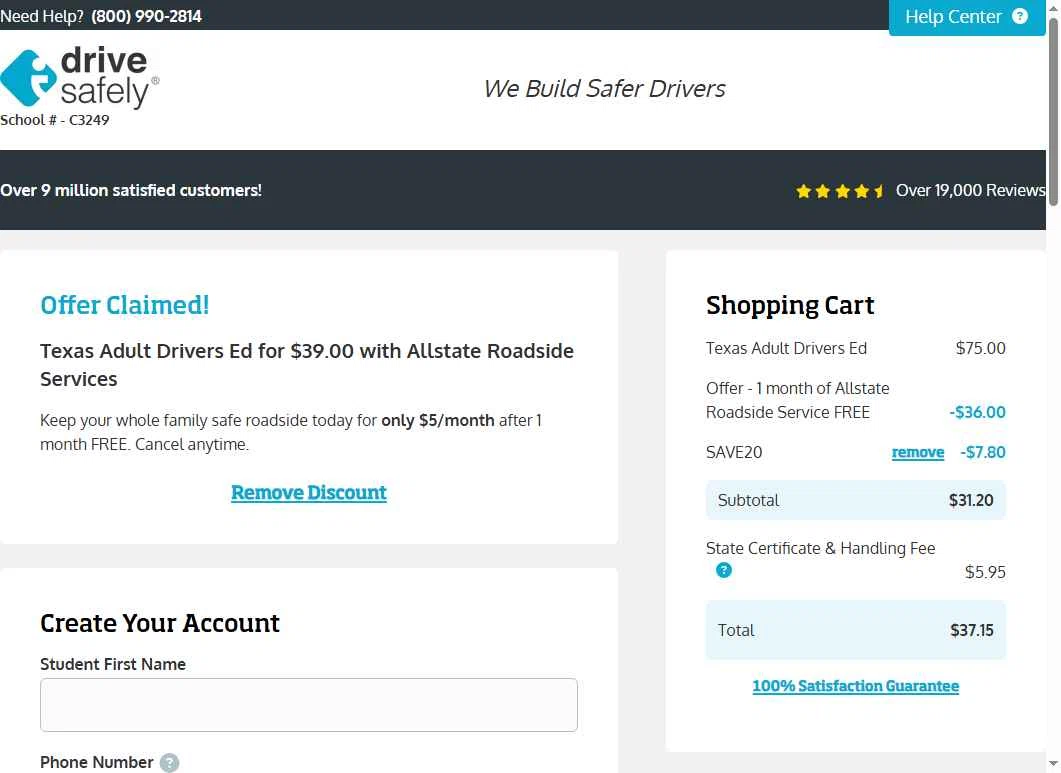Click the Create Your Account heading
The width and height of the screenshot is (1061, 773).
coord(160,623)
